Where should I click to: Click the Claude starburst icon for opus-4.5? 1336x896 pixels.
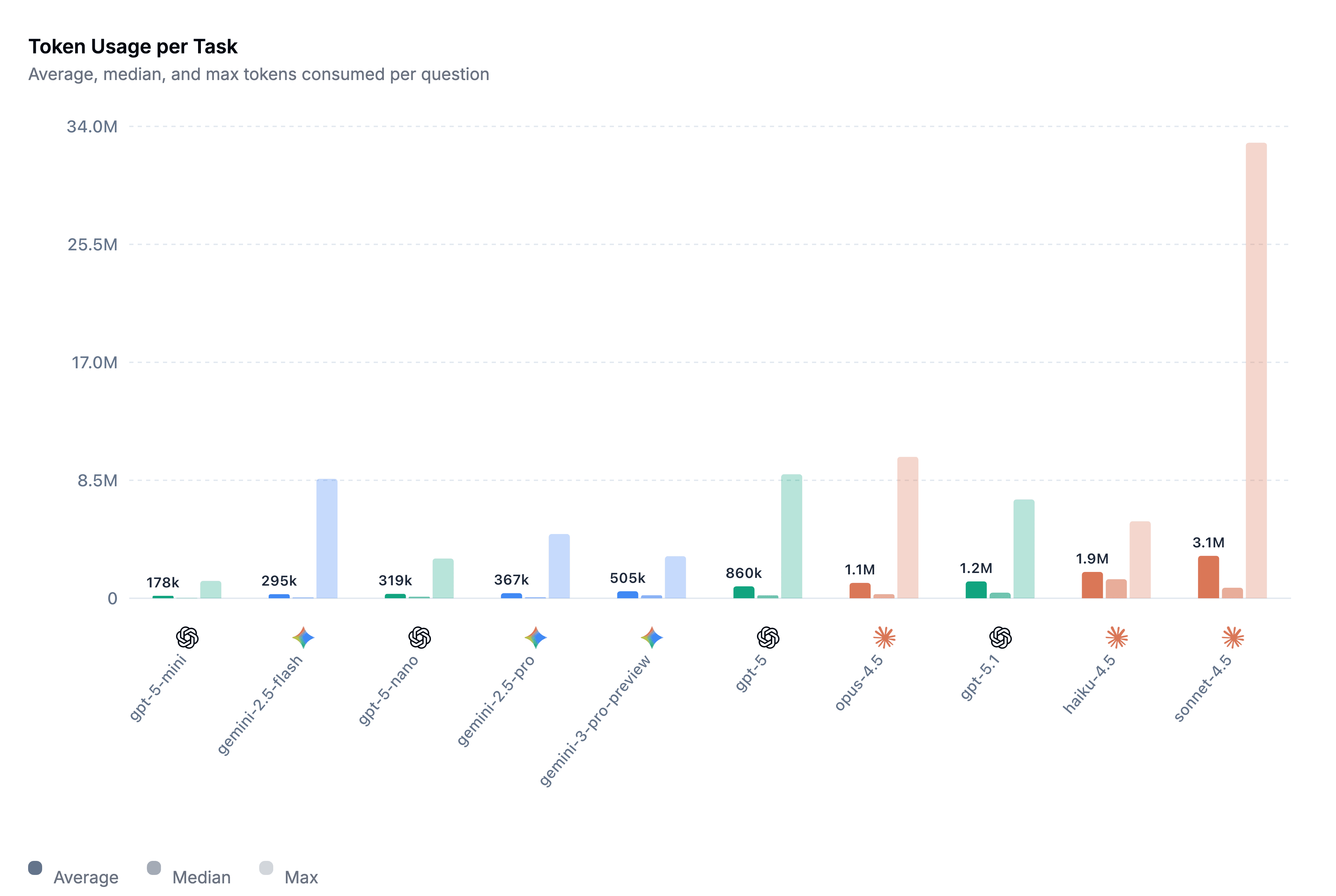point(884,637)
